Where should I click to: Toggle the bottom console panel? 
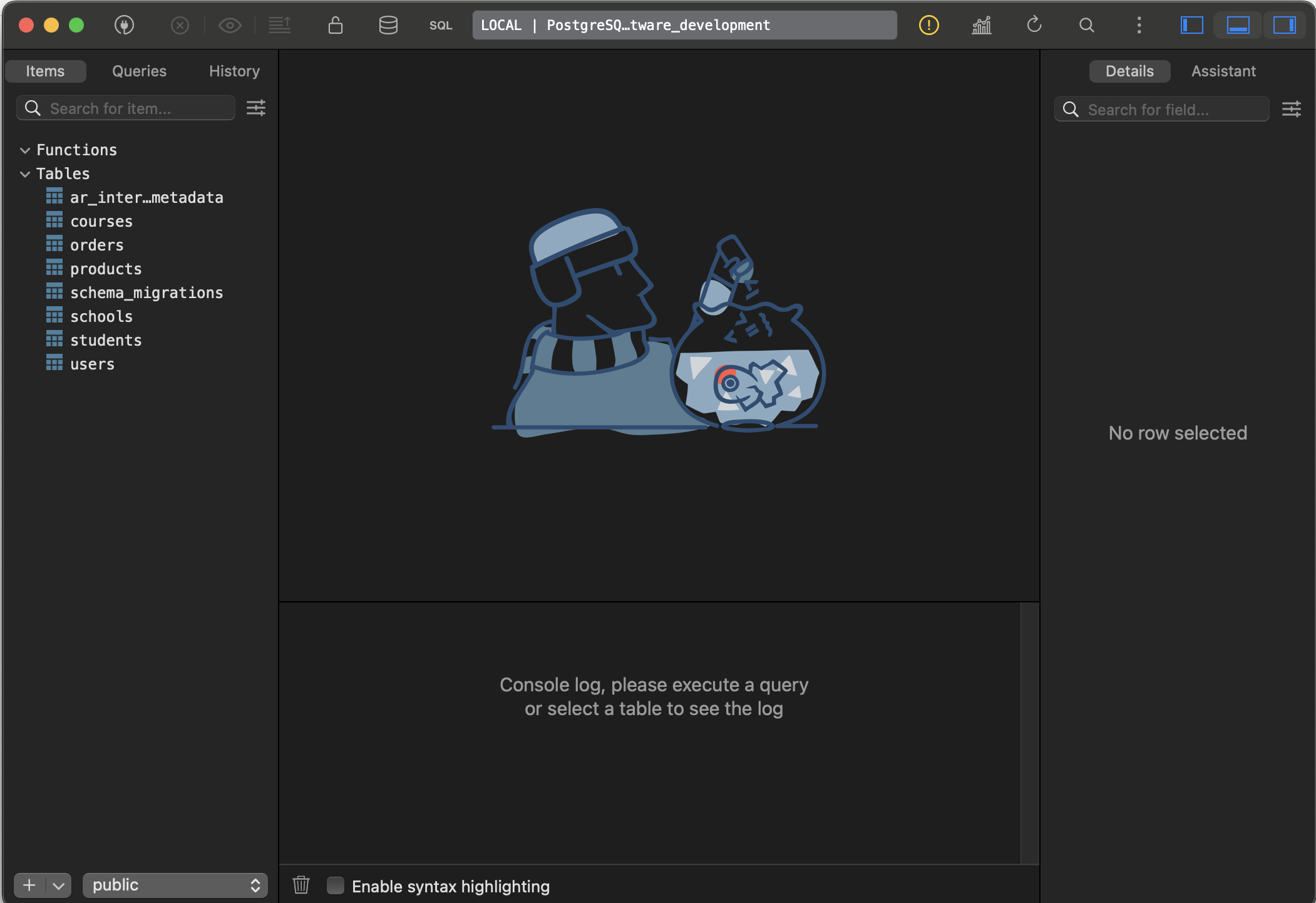pos(1238,25)
